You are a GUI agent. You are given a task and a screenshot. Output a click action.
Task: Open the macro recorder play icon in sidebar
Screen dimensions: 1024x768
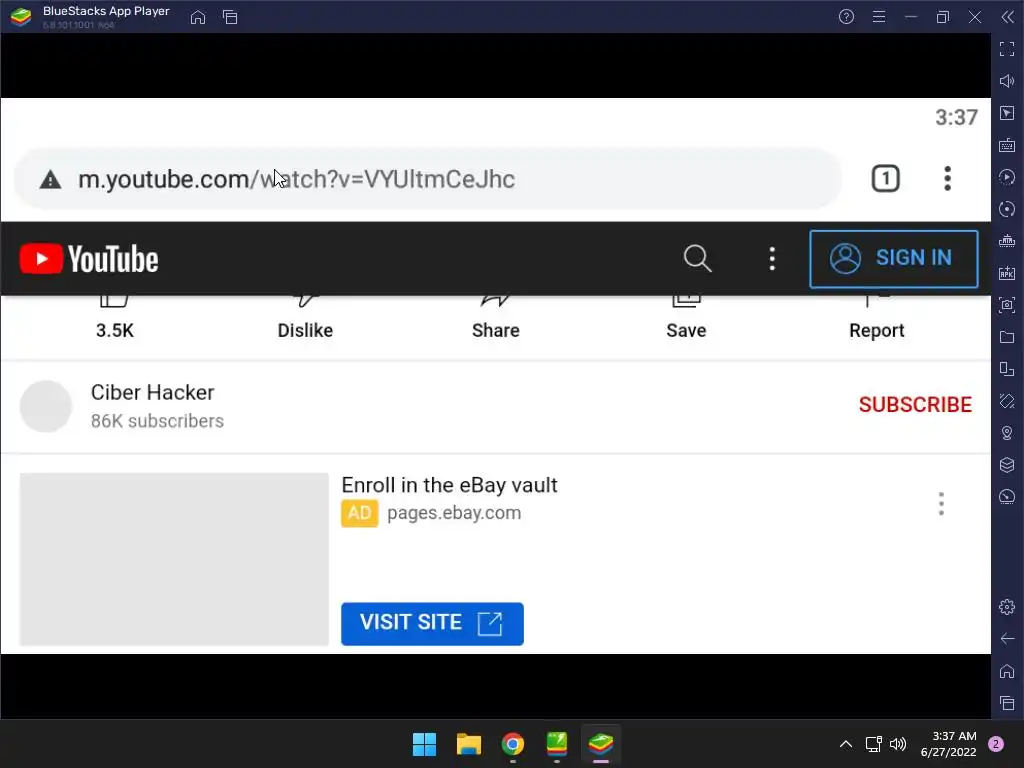1007,177
